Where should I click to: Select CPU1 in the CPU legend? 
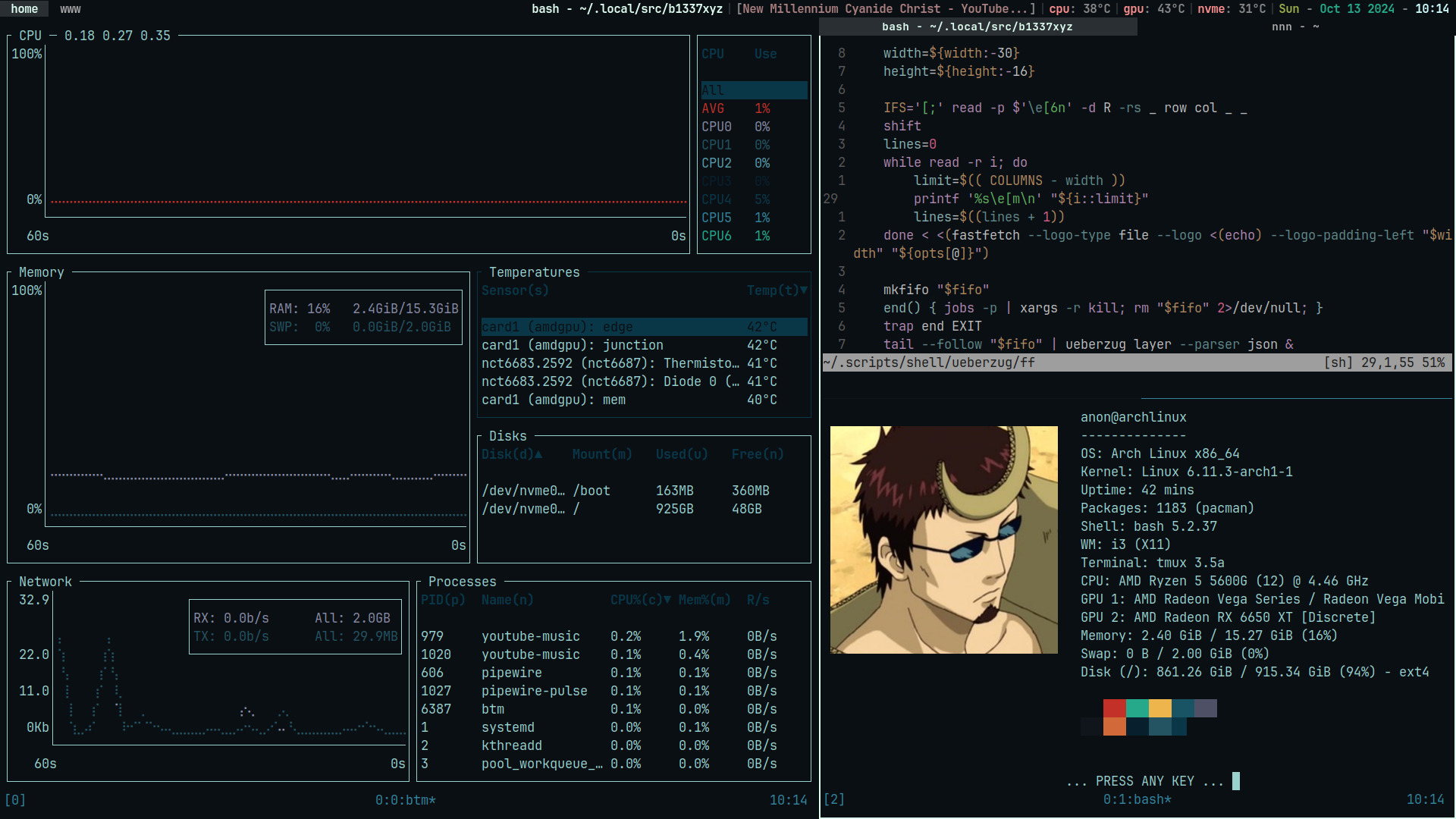[754, 145]
